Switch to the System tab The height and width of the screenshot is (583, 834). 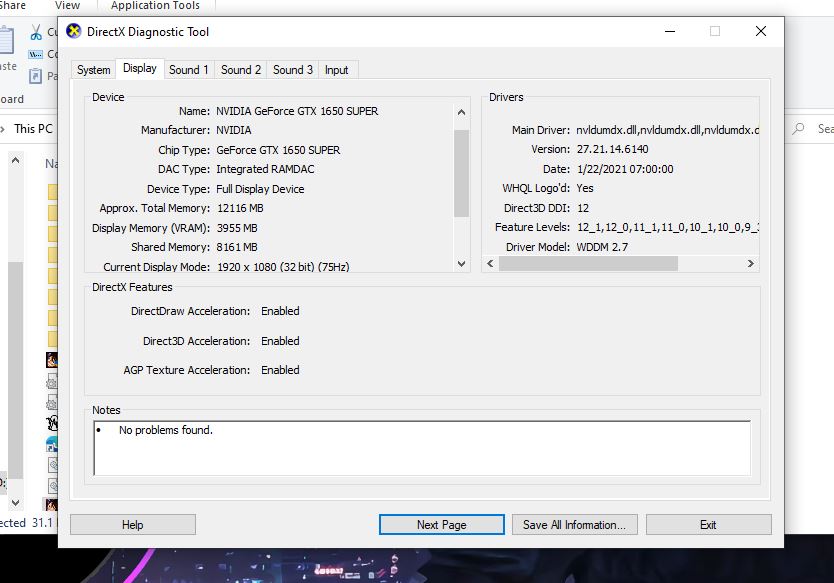93,70
